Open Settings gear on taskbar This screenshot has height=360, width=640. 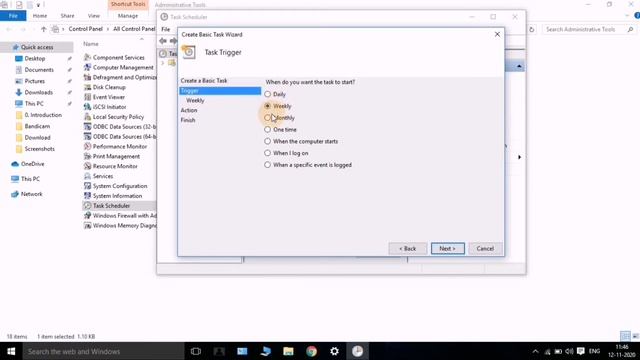[334, 351]
